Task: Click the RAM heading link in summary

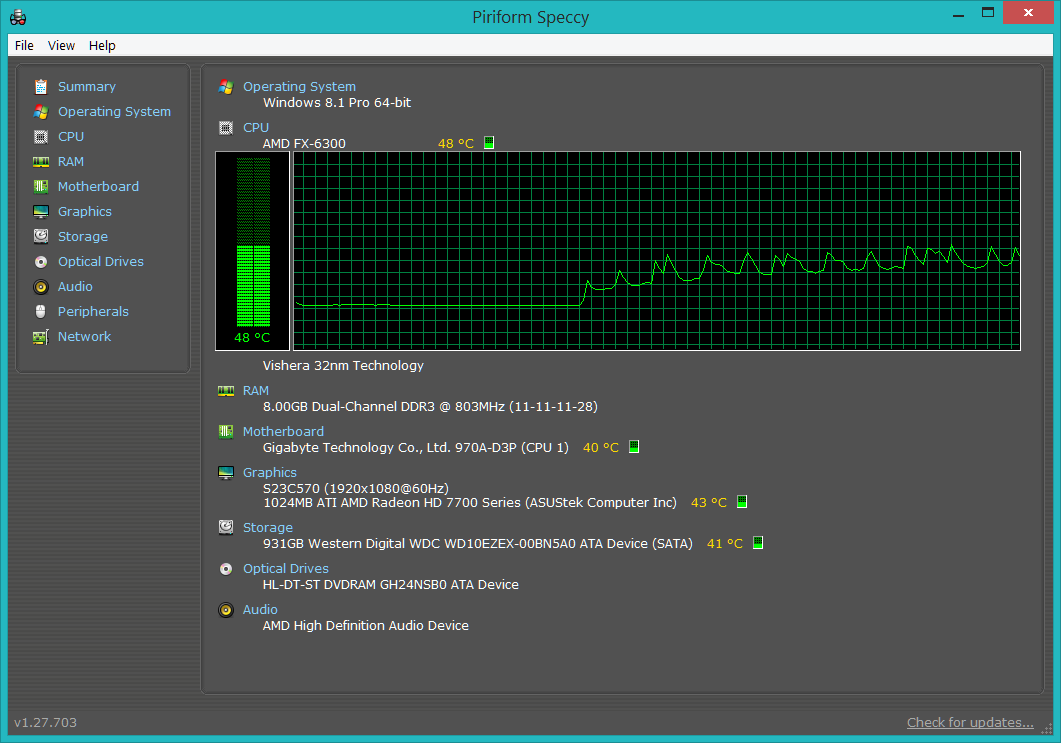Action: (x=256, y=390)
